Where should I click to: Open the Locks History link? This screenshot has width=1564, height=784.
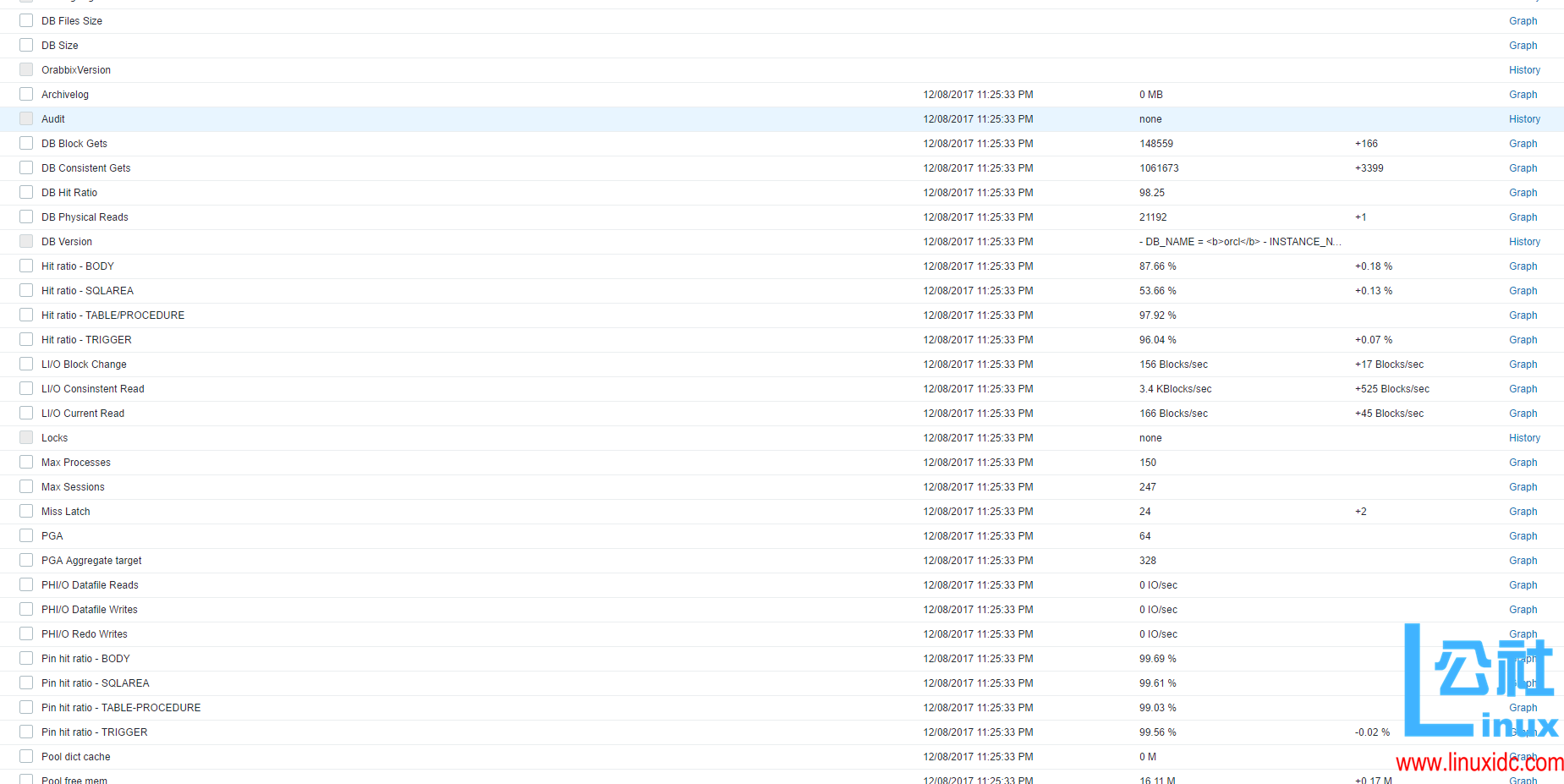click(x=1524, y=438)
